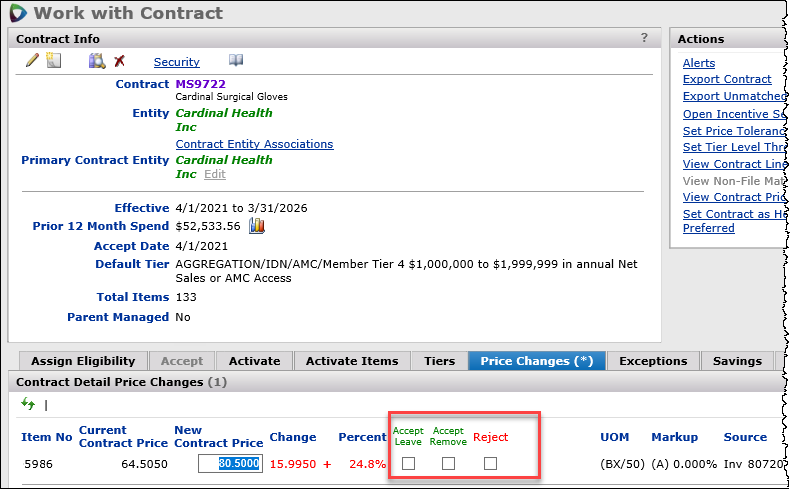Click the Markup column header
Viewport: 791px width, 490px height.
(674, 437)
